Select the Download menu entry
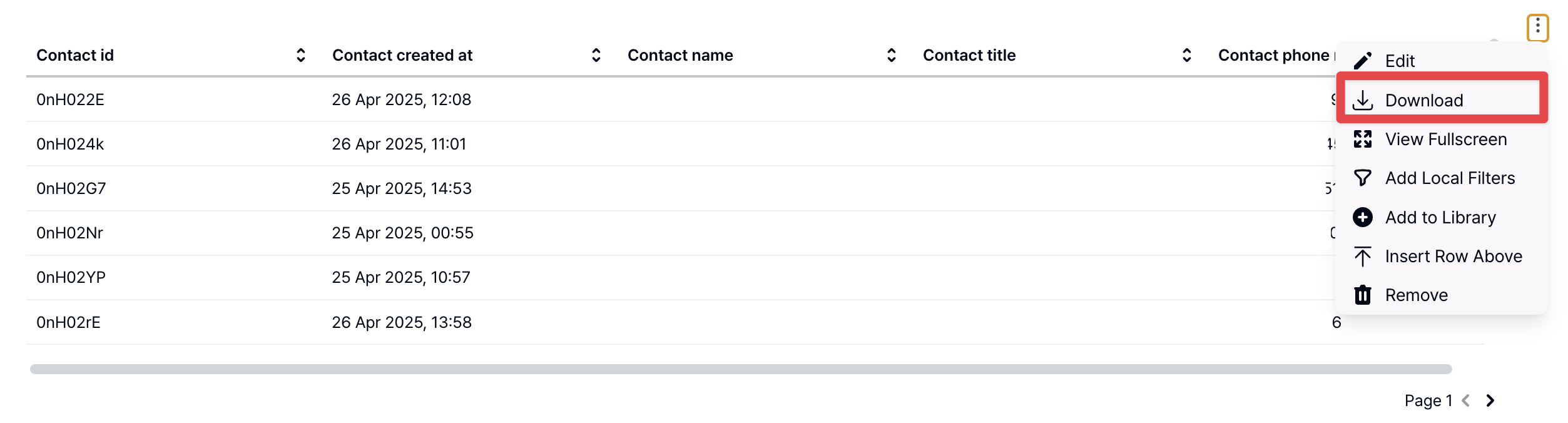 pyautogui.click(x=1425, y=100)
